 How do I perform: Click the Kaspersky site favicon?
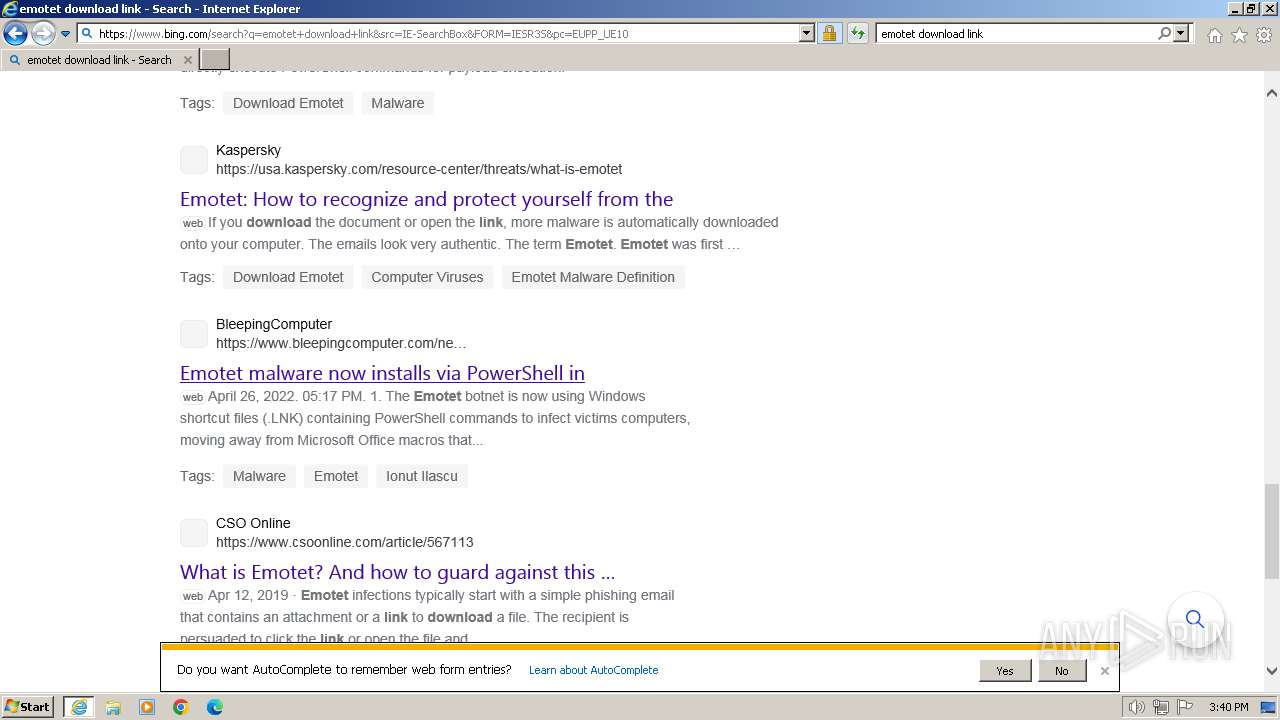pos(194,160)
